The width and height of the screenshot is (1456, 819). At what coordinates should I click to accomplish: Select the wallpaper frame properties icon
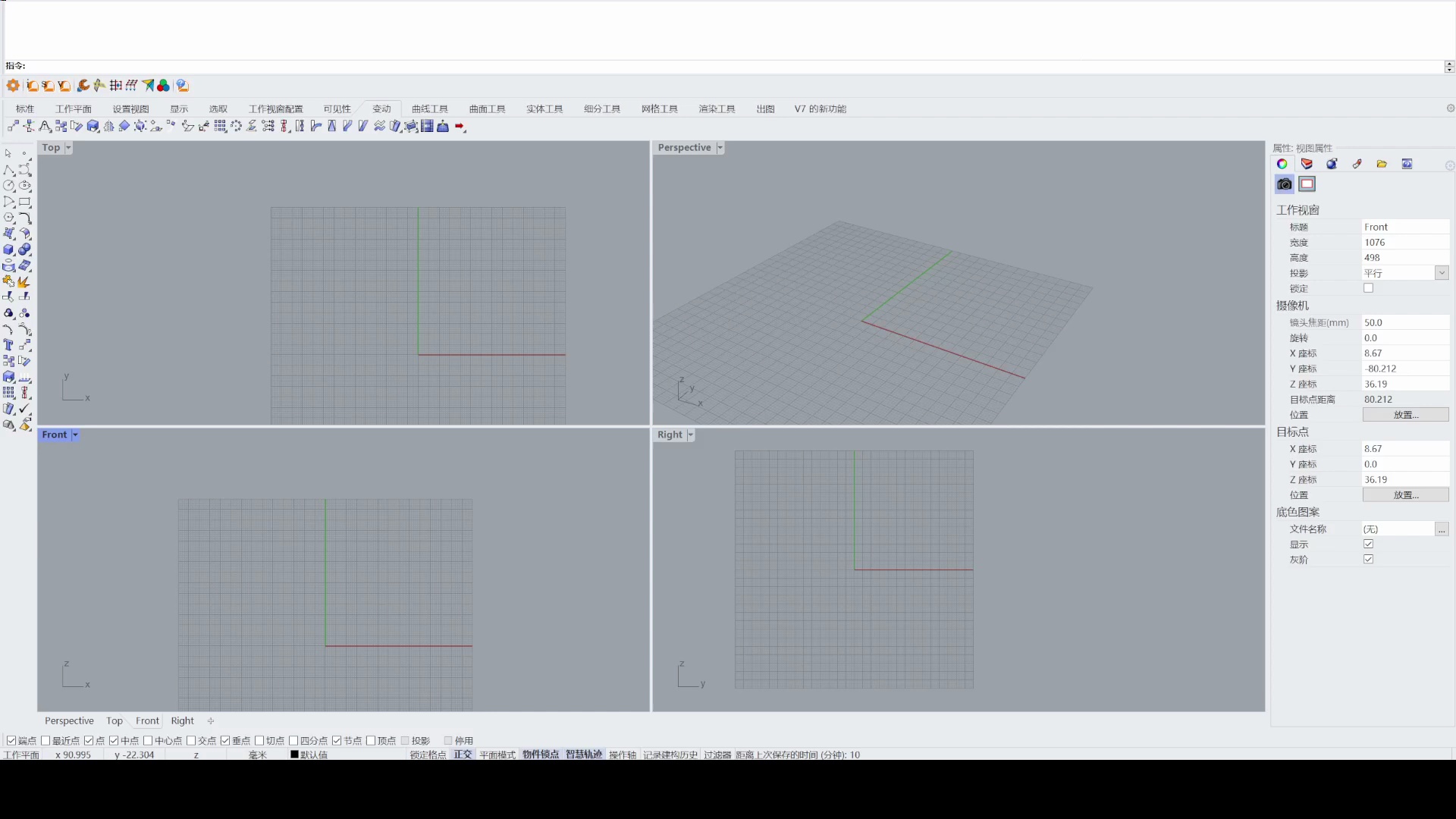pyautogui.click(x=1307, y=184)
